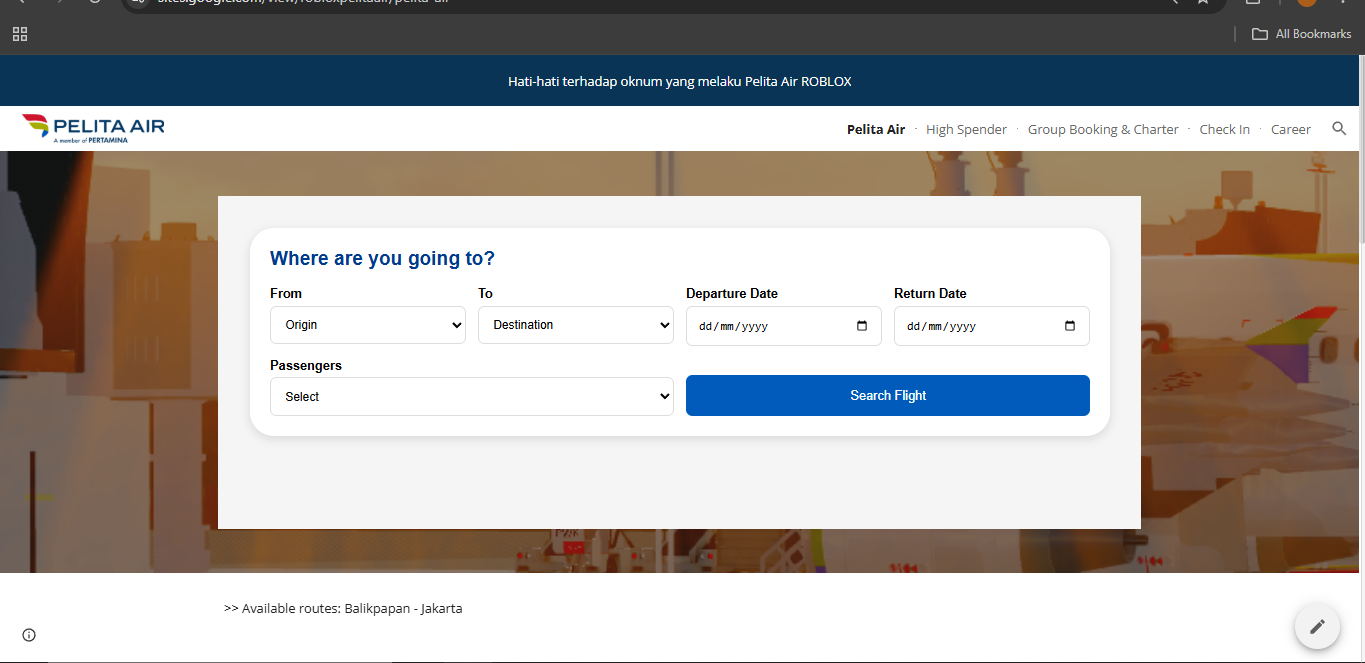Click the 'Passengers' field label
This screenshot has width=1365, height=663.
pyautogui.click(x=306, y=365)
